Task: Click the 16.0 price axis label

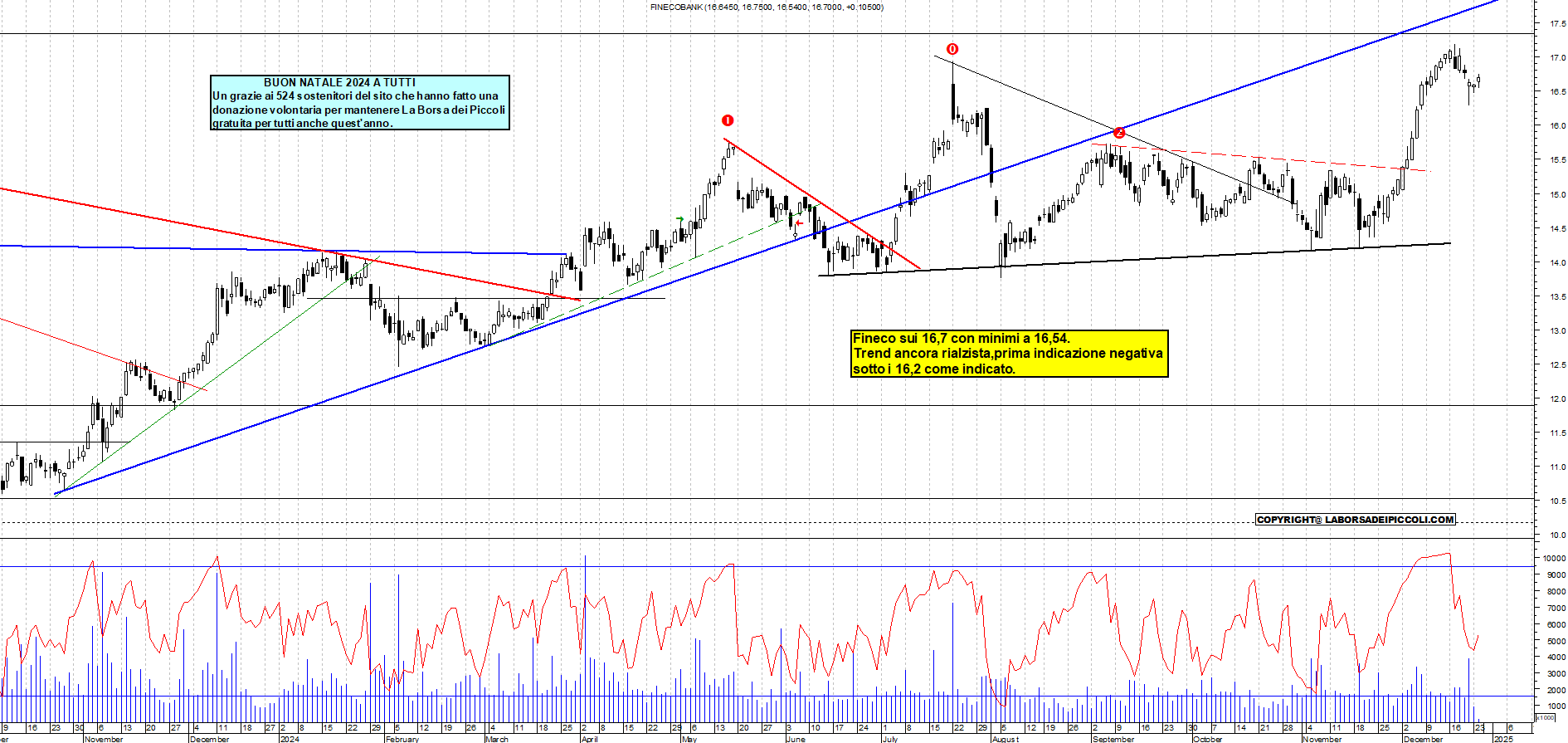Action: click(x=1558, y=126)
